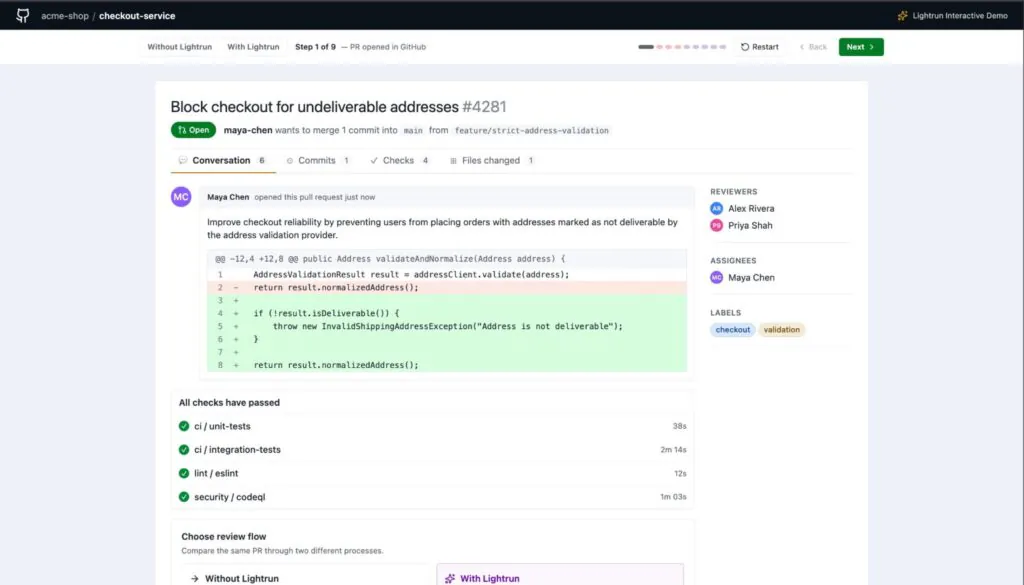Select Without Lightrun in the top bar
The width and height of the screenshot is (1024, 585).
coord(180,47)
